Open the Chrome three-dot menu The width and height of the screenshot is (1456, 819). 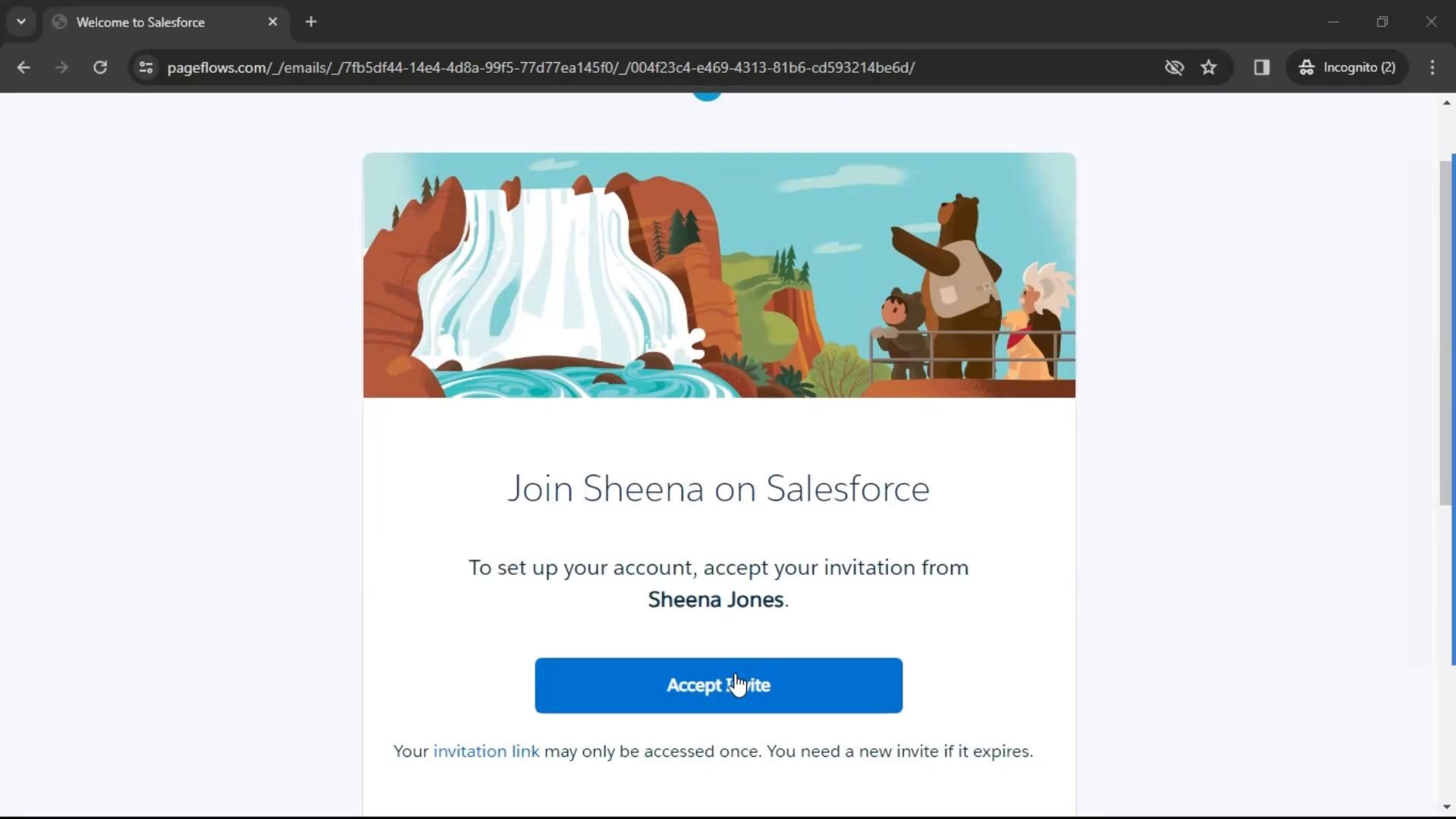1432,67
